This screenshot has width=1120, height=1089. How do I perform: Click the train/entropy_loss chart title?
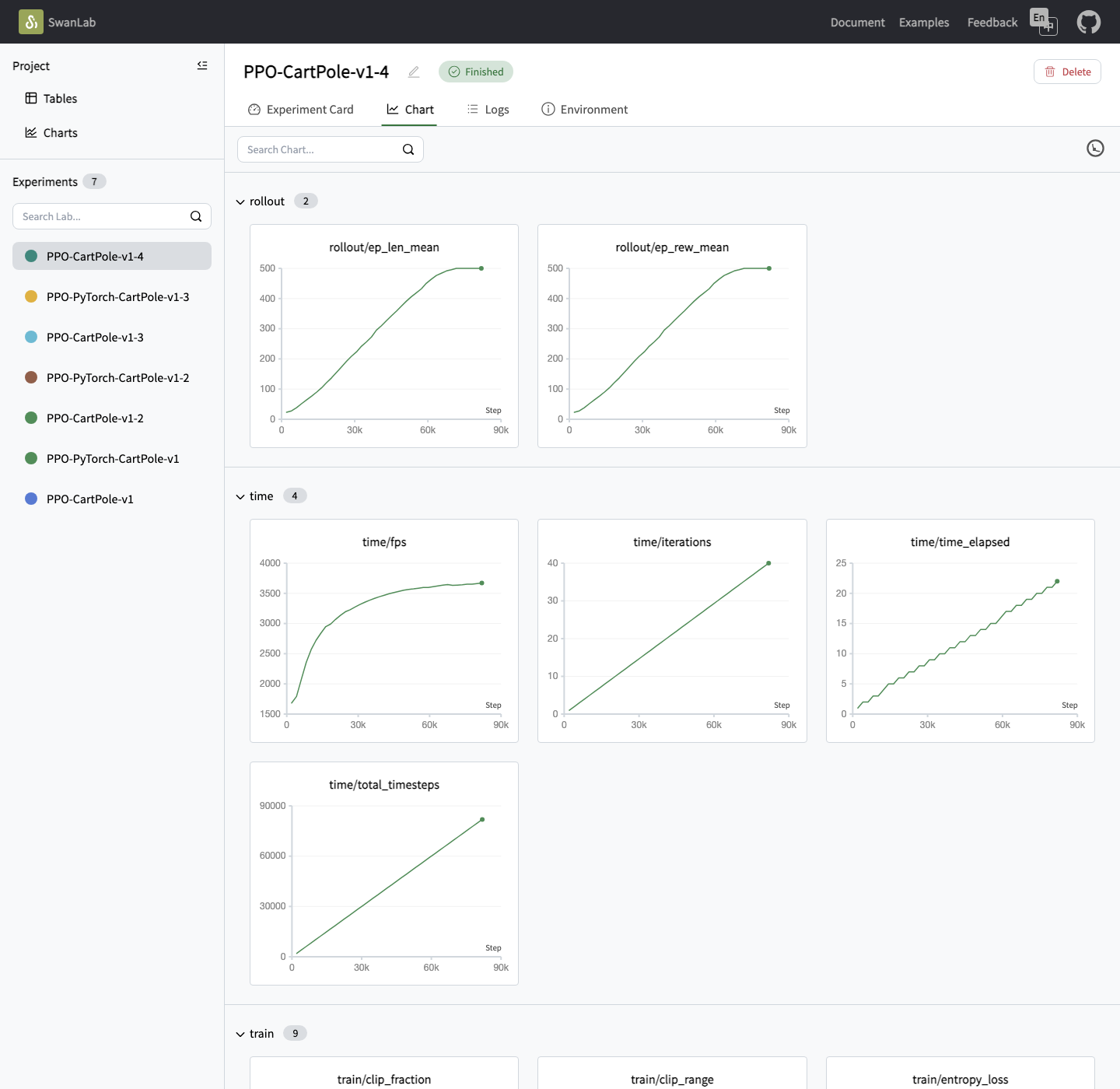coord(961,1080)
